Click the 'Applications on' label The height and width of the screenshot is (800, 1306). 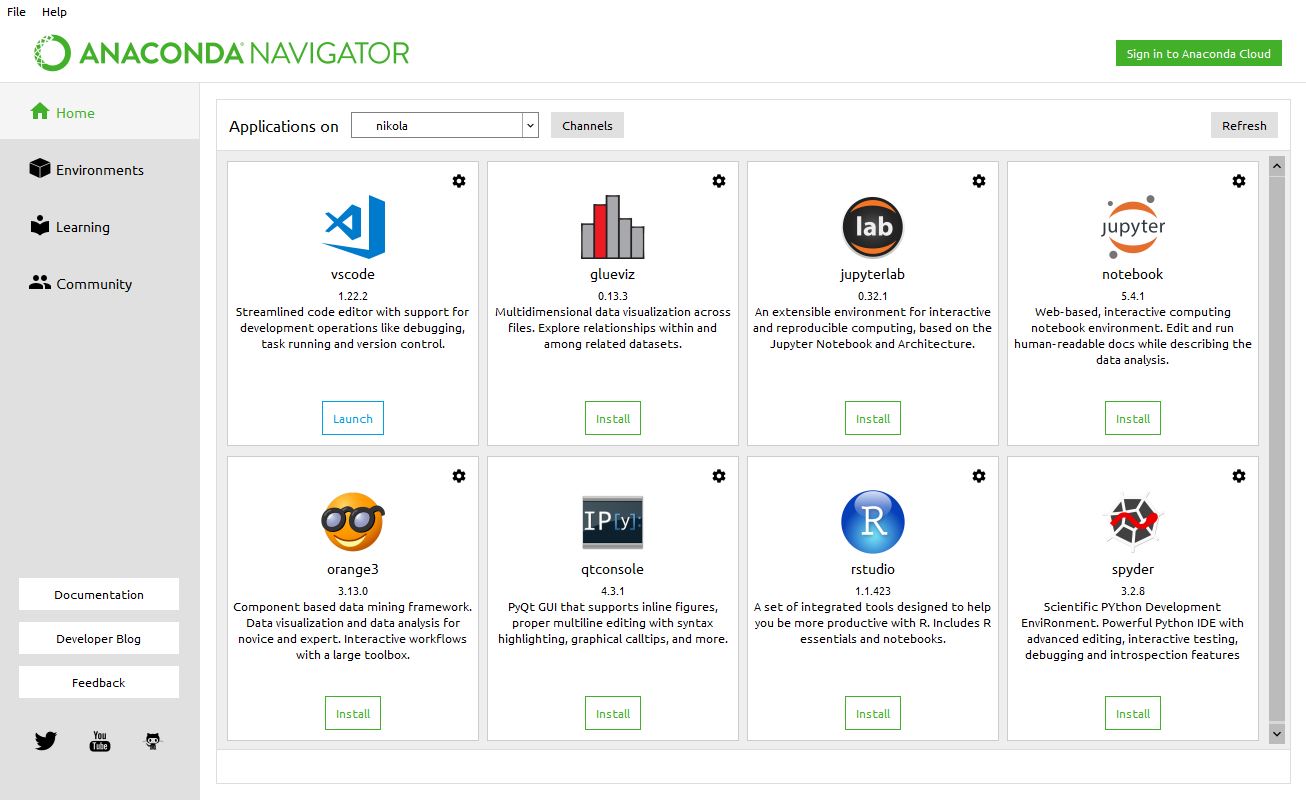tap(284, 126)
